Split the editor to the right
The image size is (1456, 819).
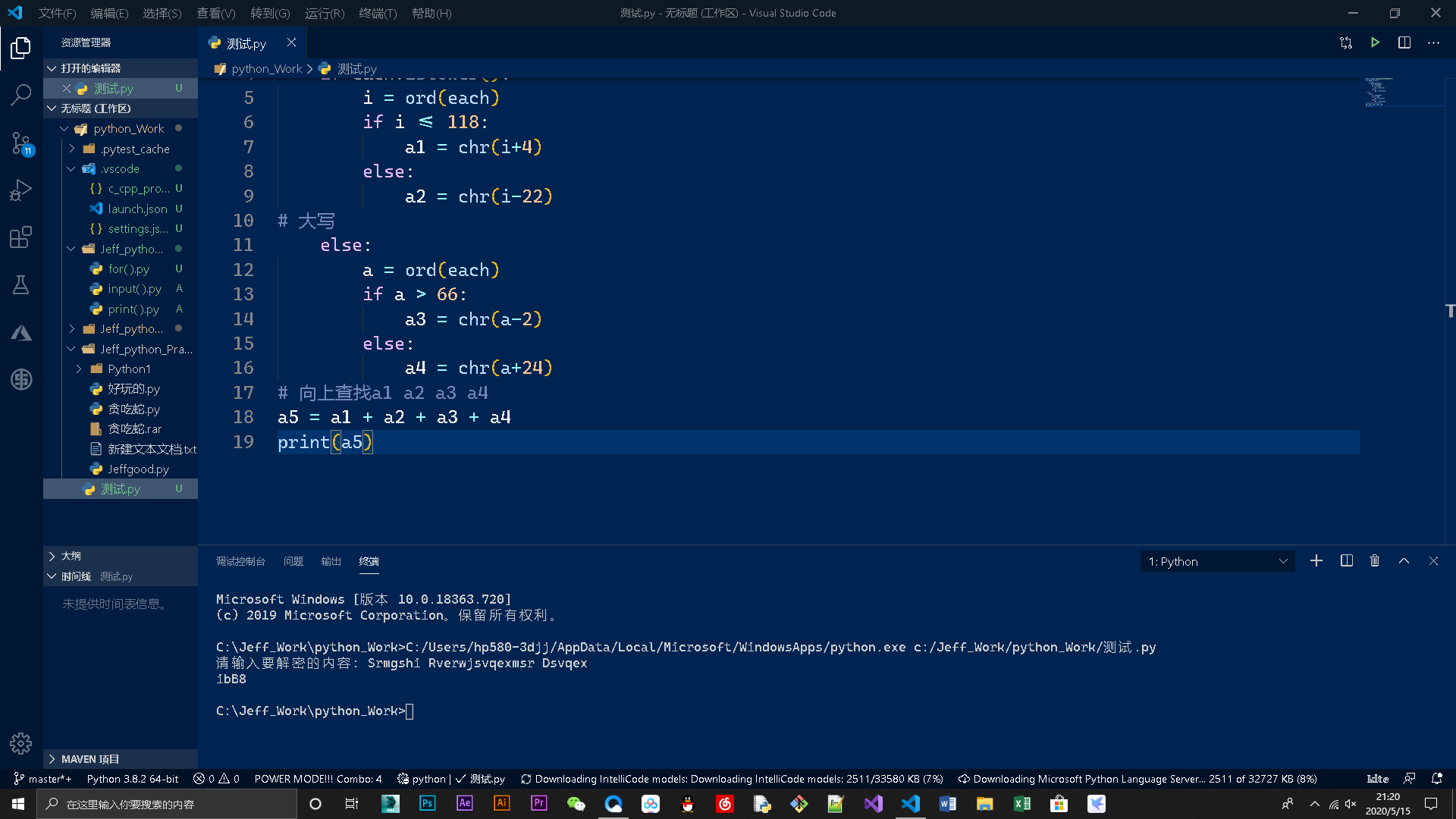1404,42
